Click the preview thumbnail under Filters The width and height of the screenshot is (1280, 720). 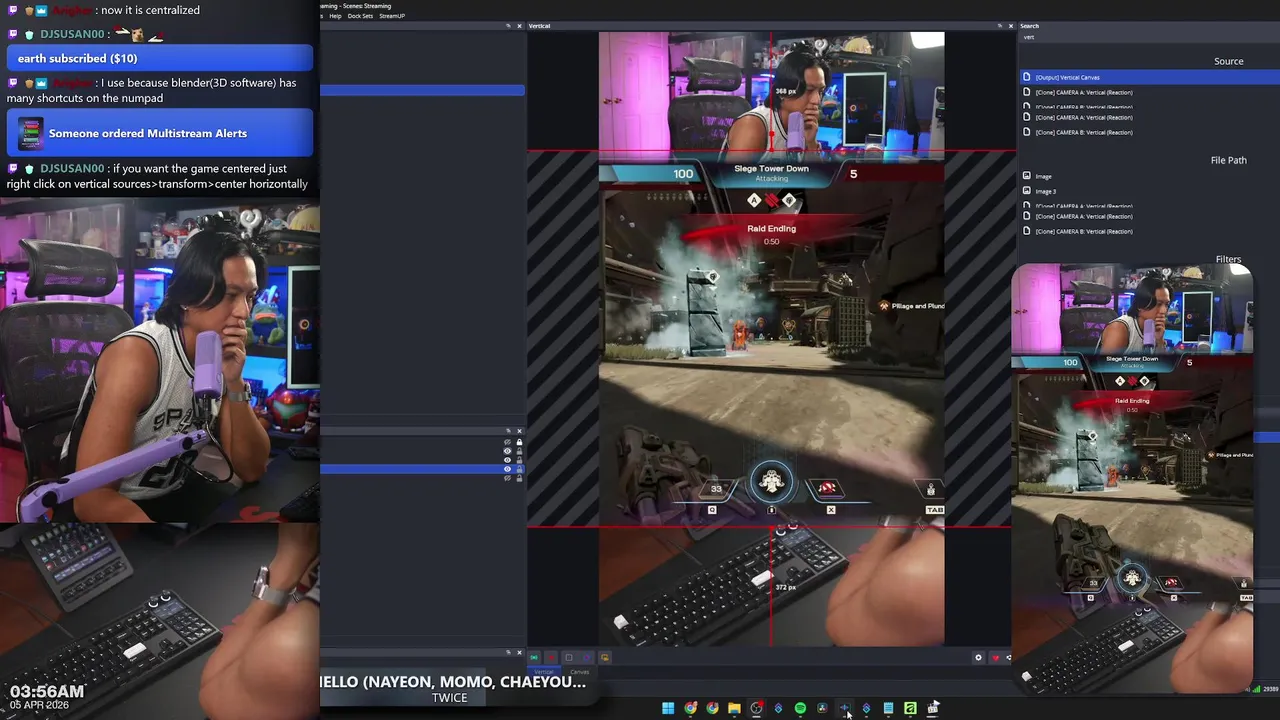(x=1132, y=478)
